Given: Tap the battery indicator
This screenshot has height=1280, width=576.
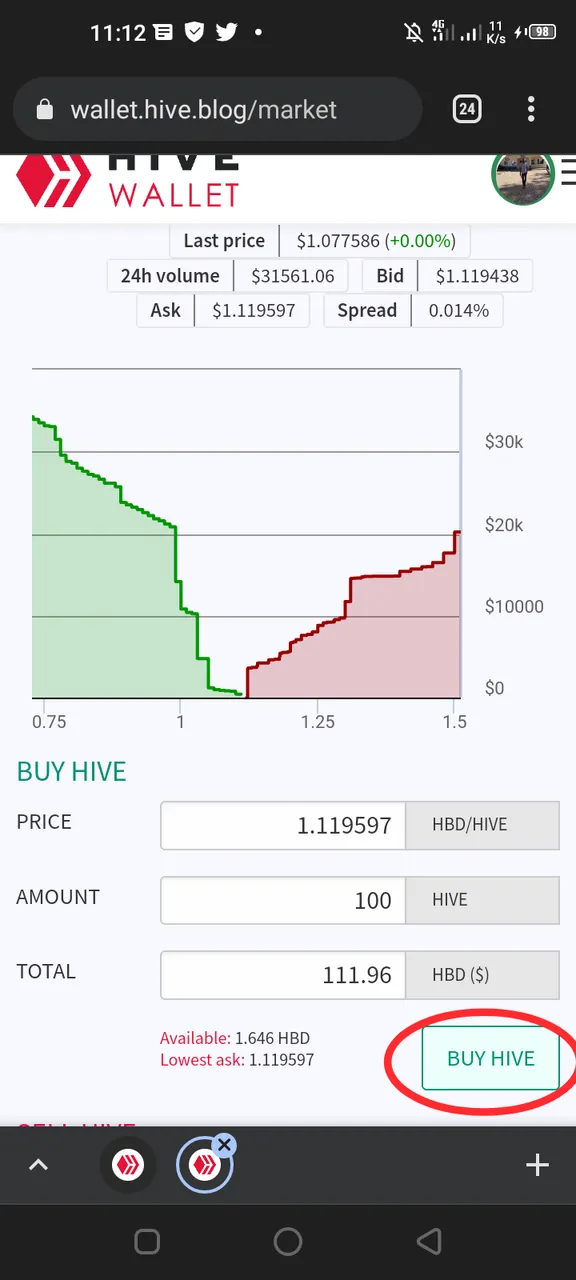Looking at the screenshot, I should (543, 32).
